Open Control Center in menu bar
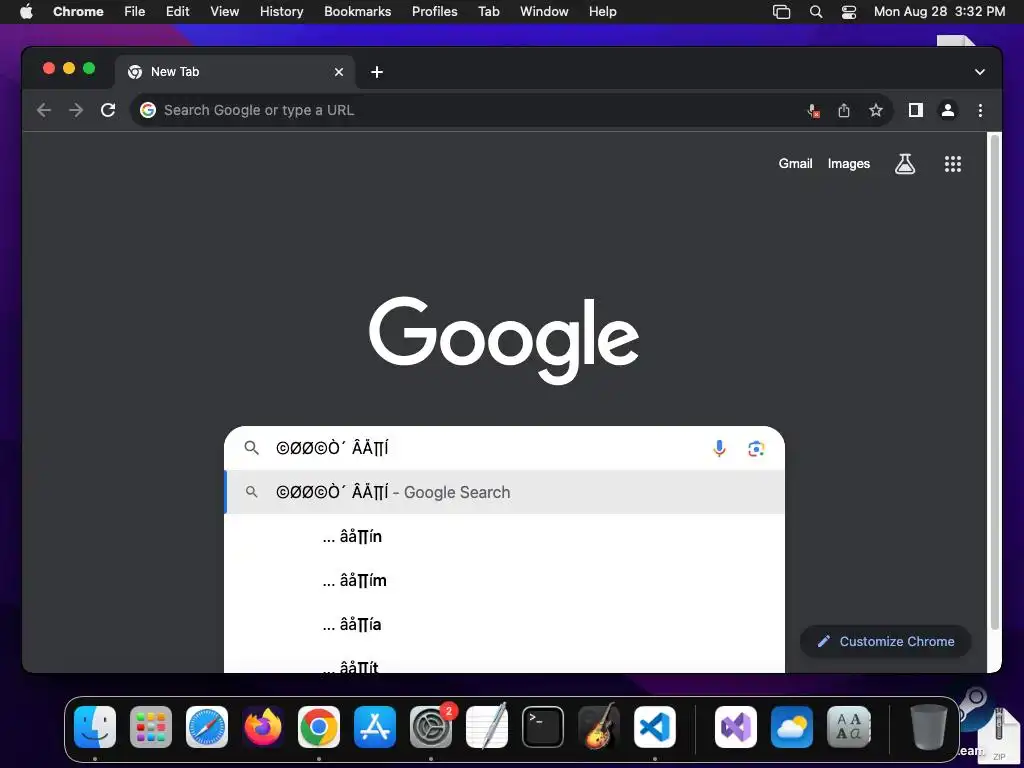 pyautogui.click(x=848, y=12)
